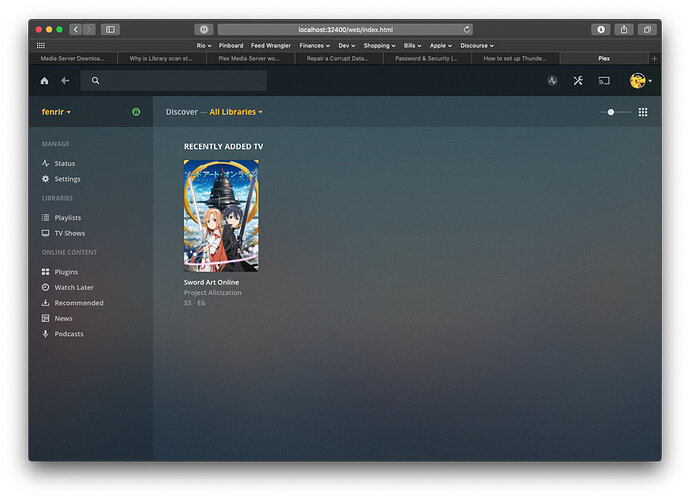This screenshot has width=690, height=499.
Task: Open Sword Art Online poster thumbnail
Action: (x=221, y=216)
